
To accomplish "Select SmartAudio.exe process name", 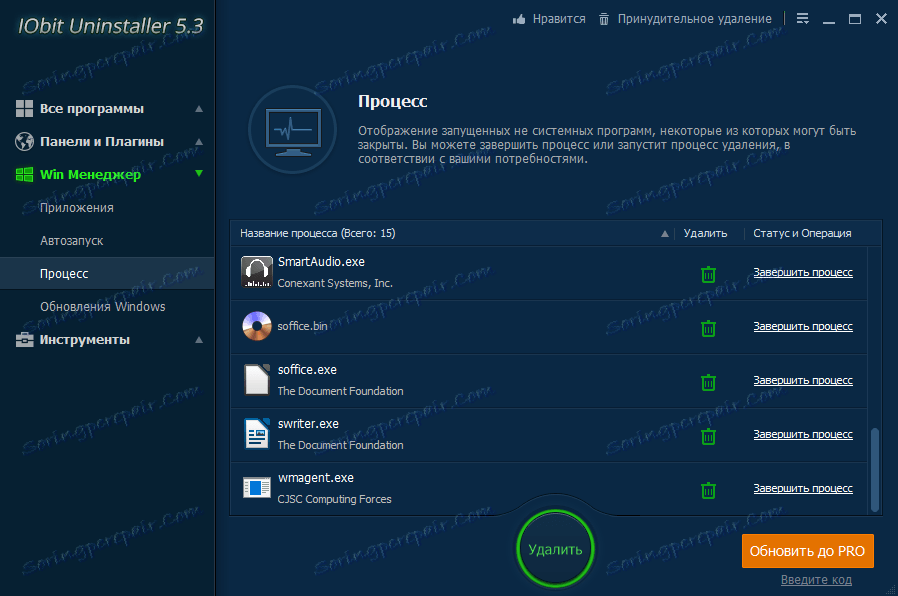I will tap(321, 262).
